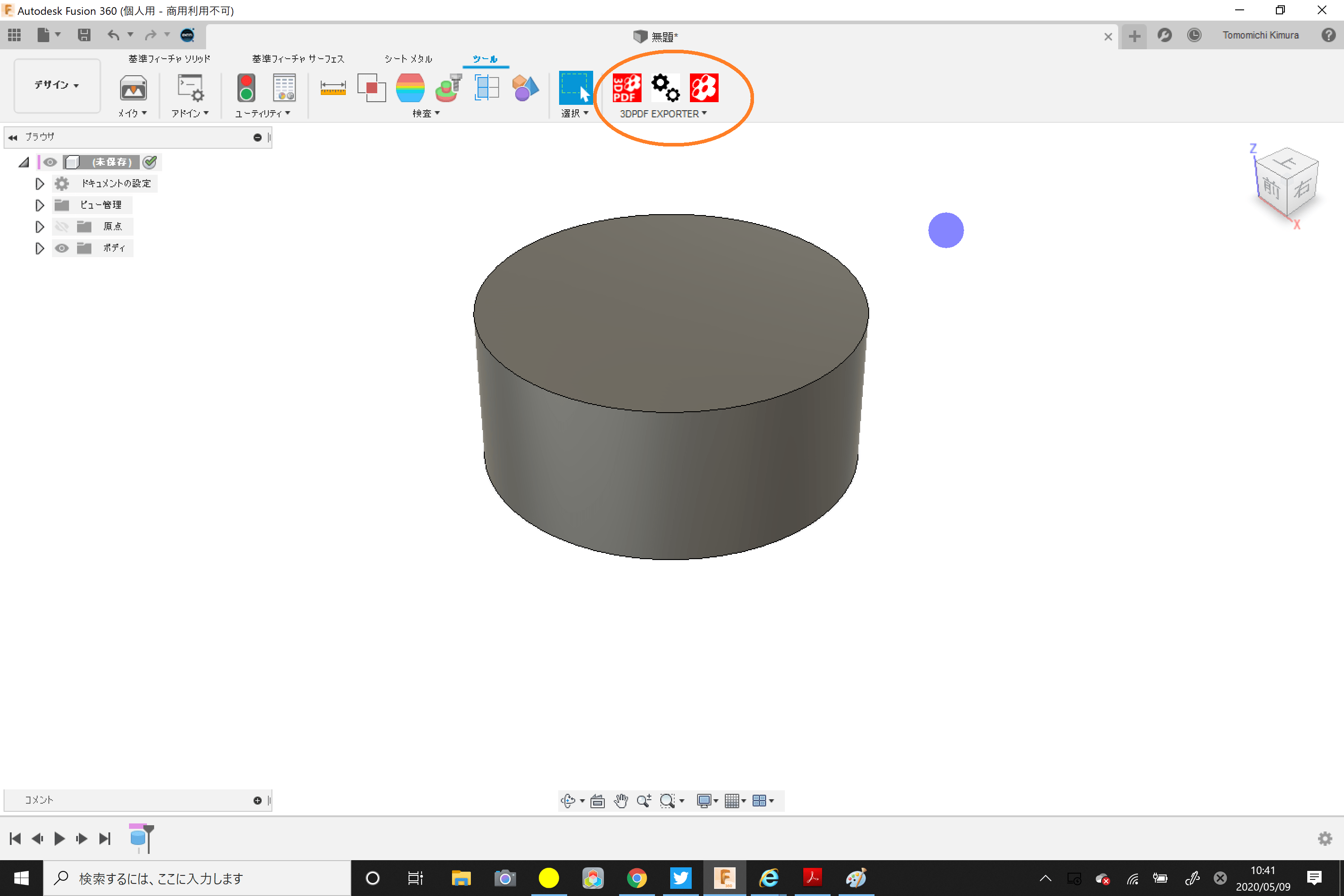Click the cylinder feature in timeline
This screenshot has height=896, width=1344.
138,838
